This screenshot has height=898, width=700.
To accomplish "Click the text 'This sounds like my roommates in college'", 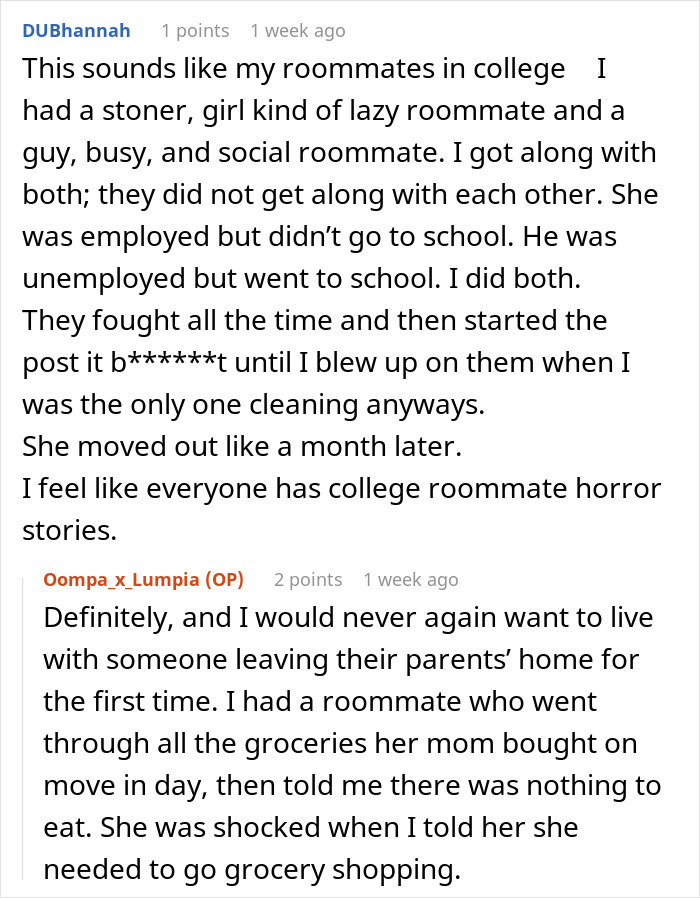I will point(293,70).
